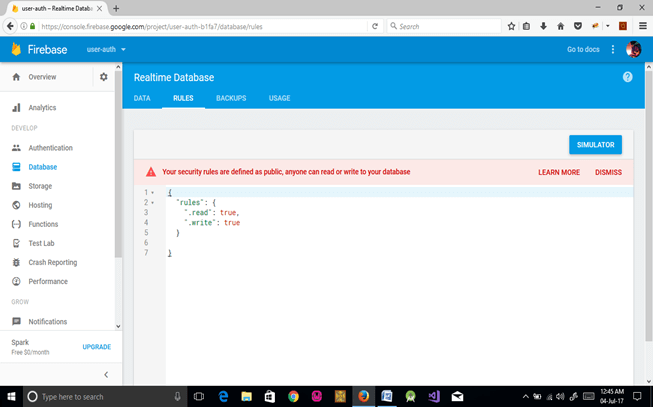The image size is (653, 407).
Task: Click the Spark plan label
Action: click(20, 342)
